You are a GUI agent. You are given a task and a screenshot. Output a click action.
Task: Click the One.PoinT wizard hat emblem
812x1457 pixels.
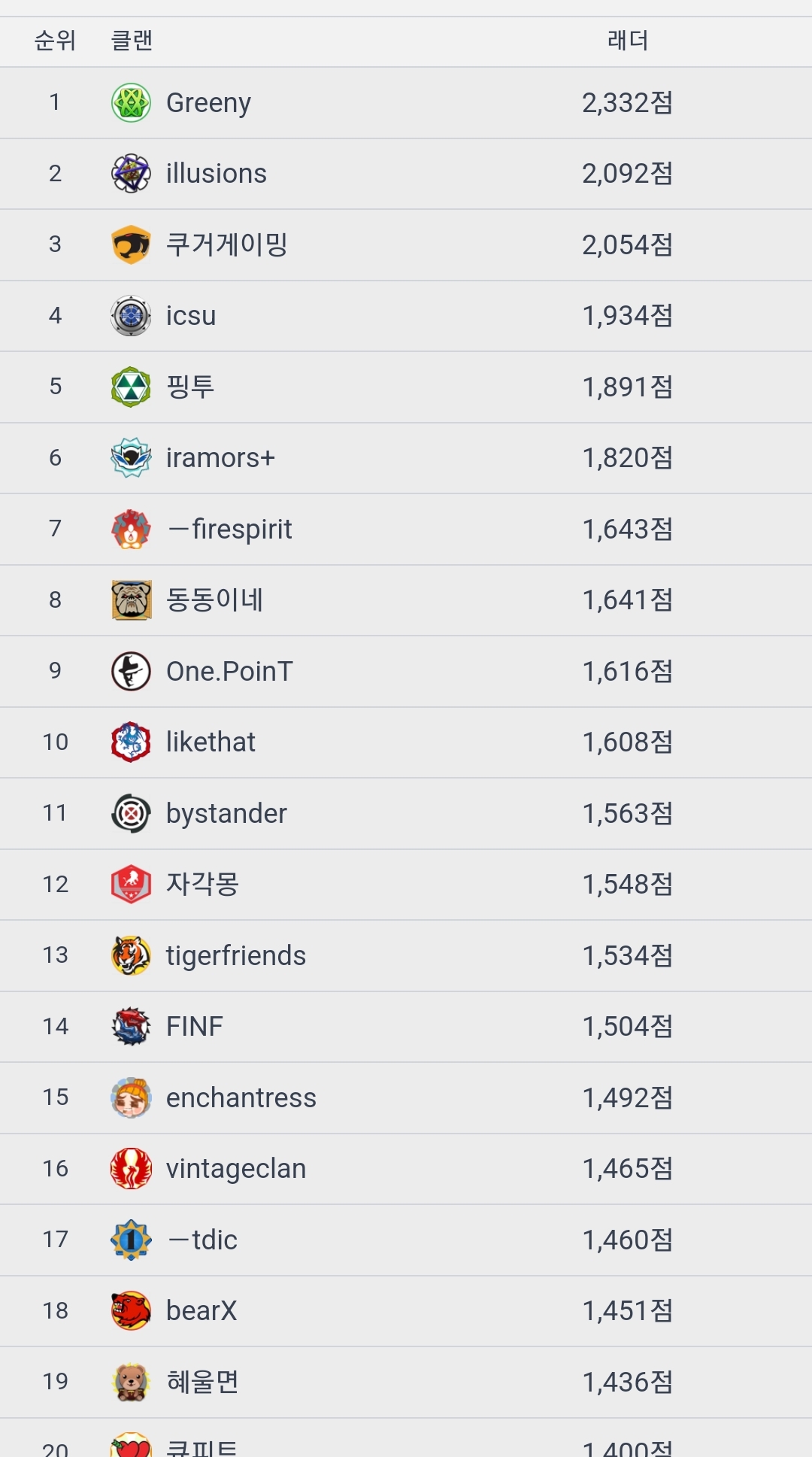131,671
